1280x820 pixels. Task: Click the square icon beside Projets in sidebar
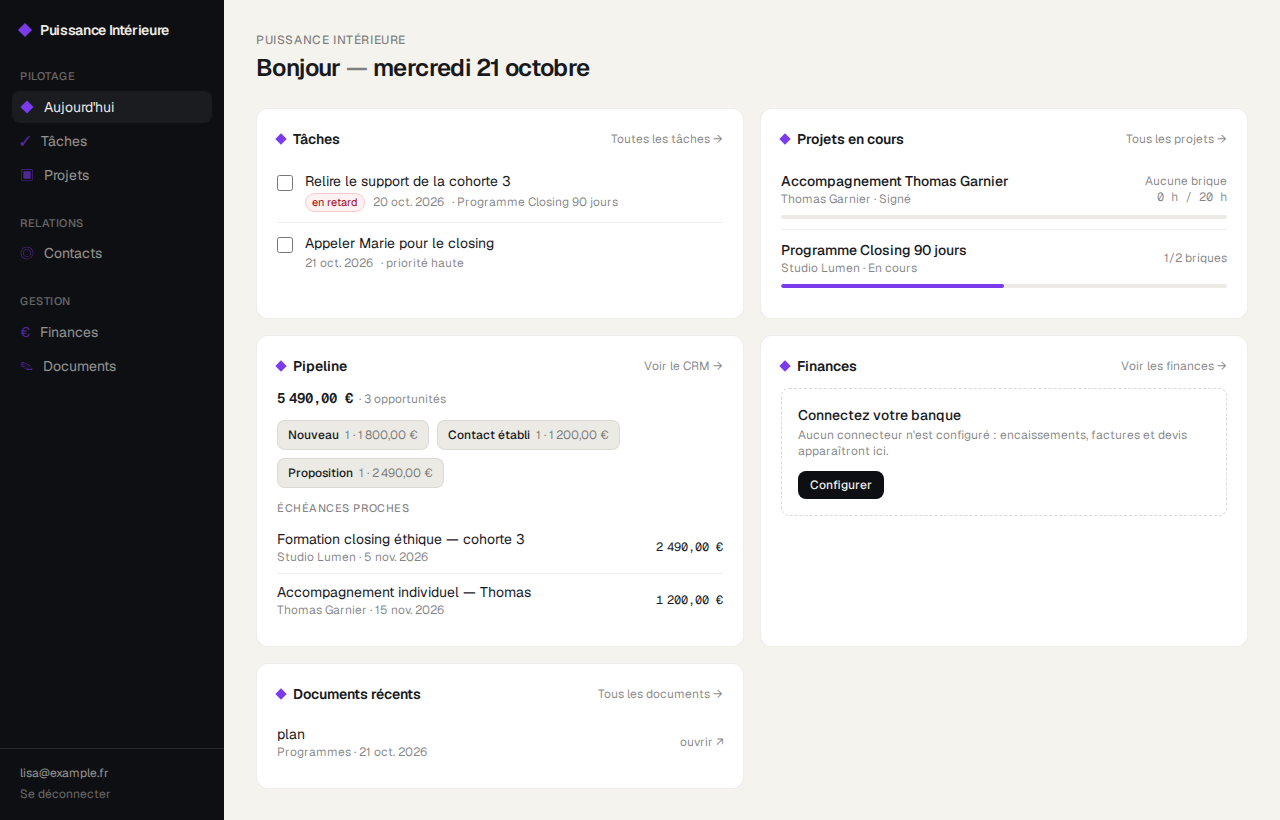click(x=27, y=175)
